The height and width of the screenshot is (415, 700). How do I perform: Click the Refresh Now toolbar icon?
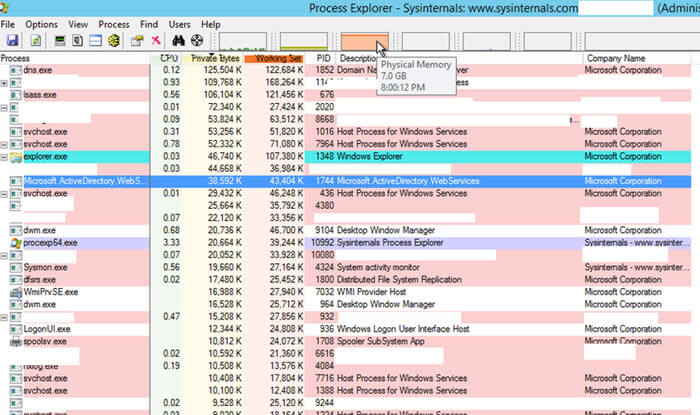coord(36,41)
